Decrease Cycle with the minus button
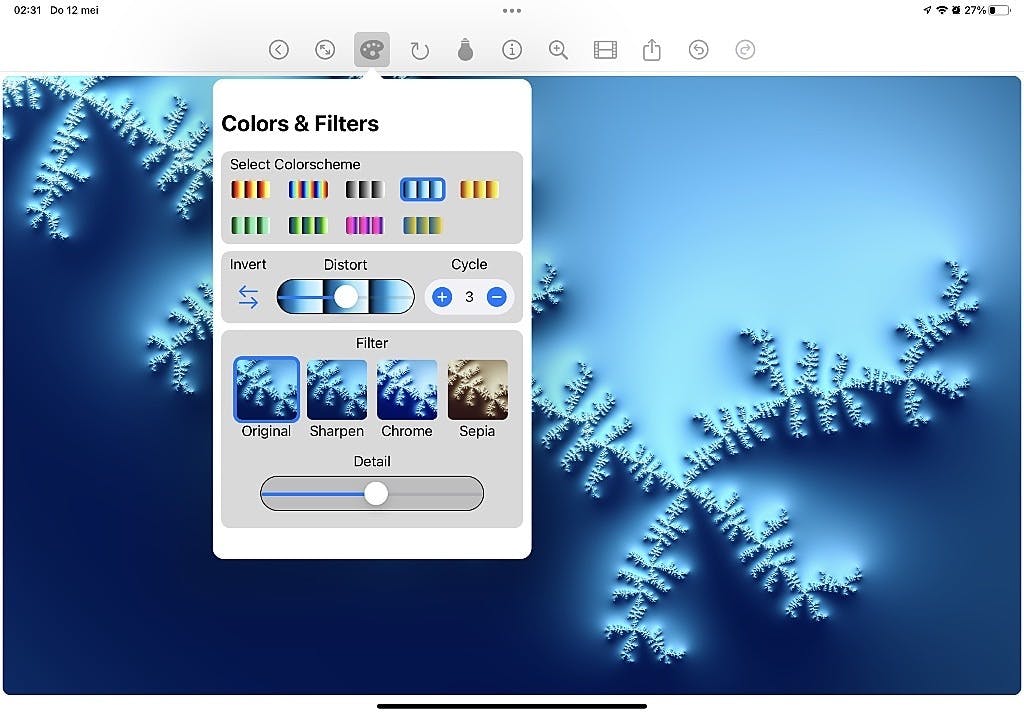The height and width of the screenshot is (715, 1024). pos(496,297)
